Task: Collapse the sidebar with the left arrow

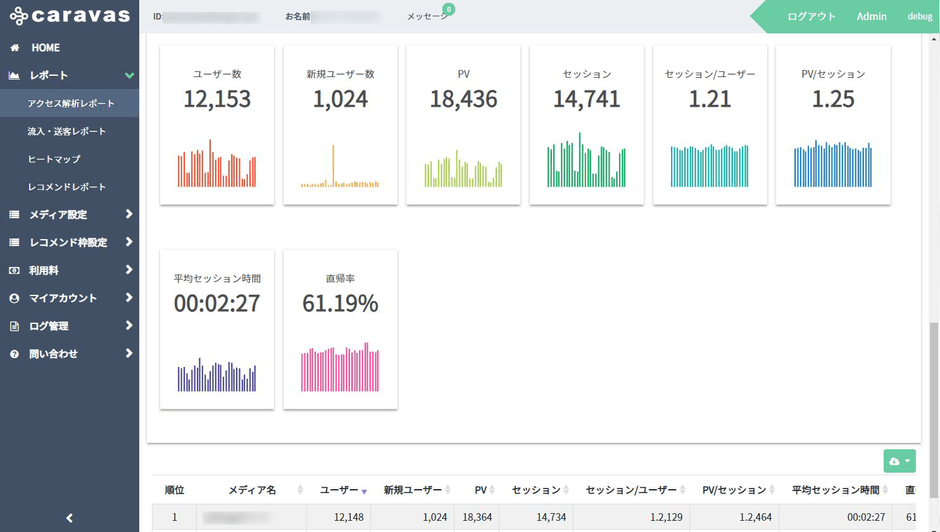Action: coord(69,518)
